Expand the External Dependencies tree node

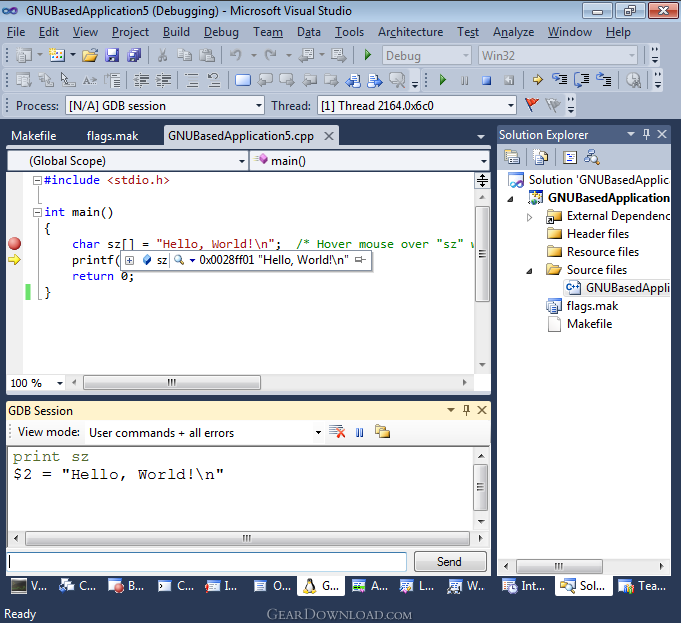530,216
